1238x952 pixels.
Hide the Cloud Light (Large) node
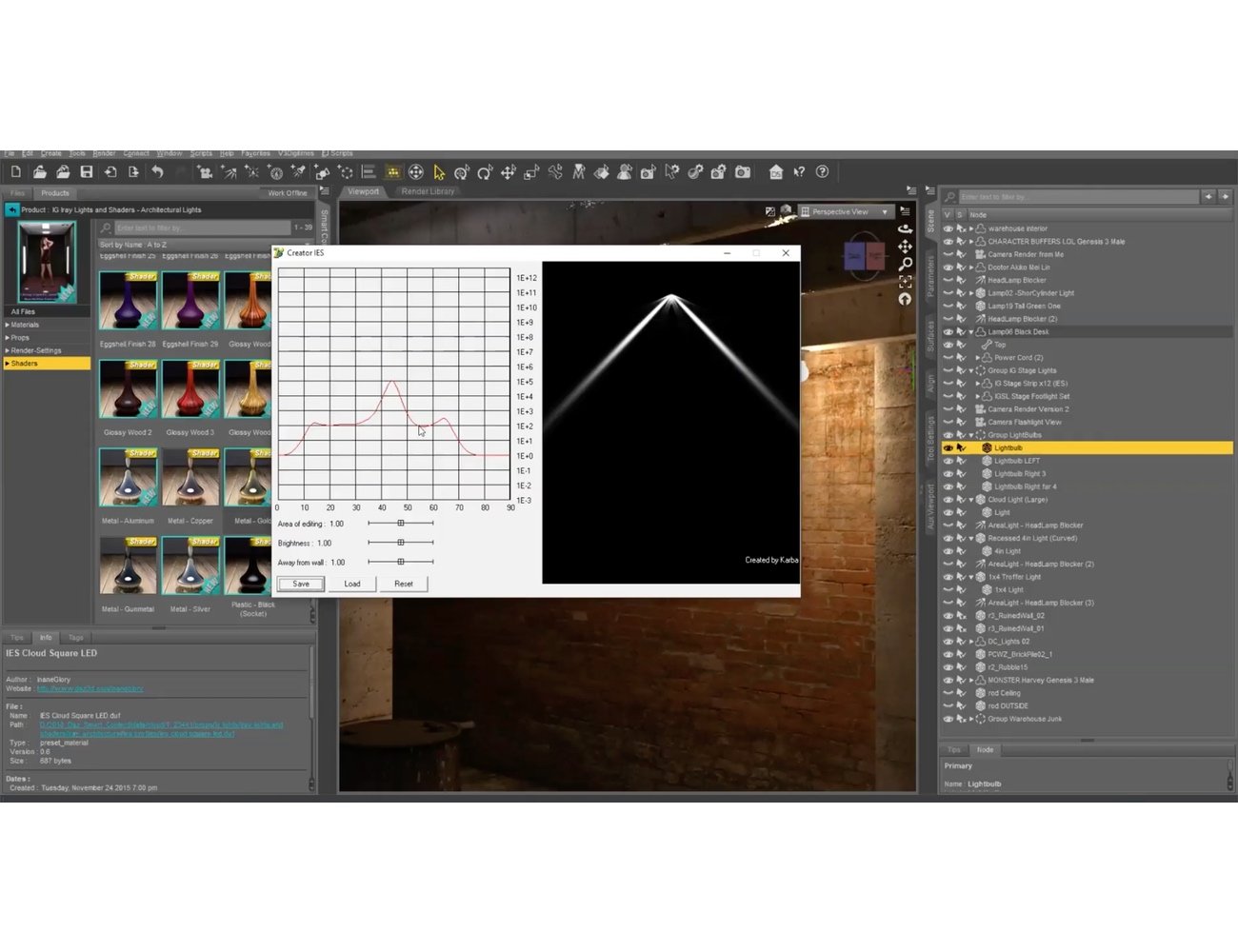tap(948, 500)
